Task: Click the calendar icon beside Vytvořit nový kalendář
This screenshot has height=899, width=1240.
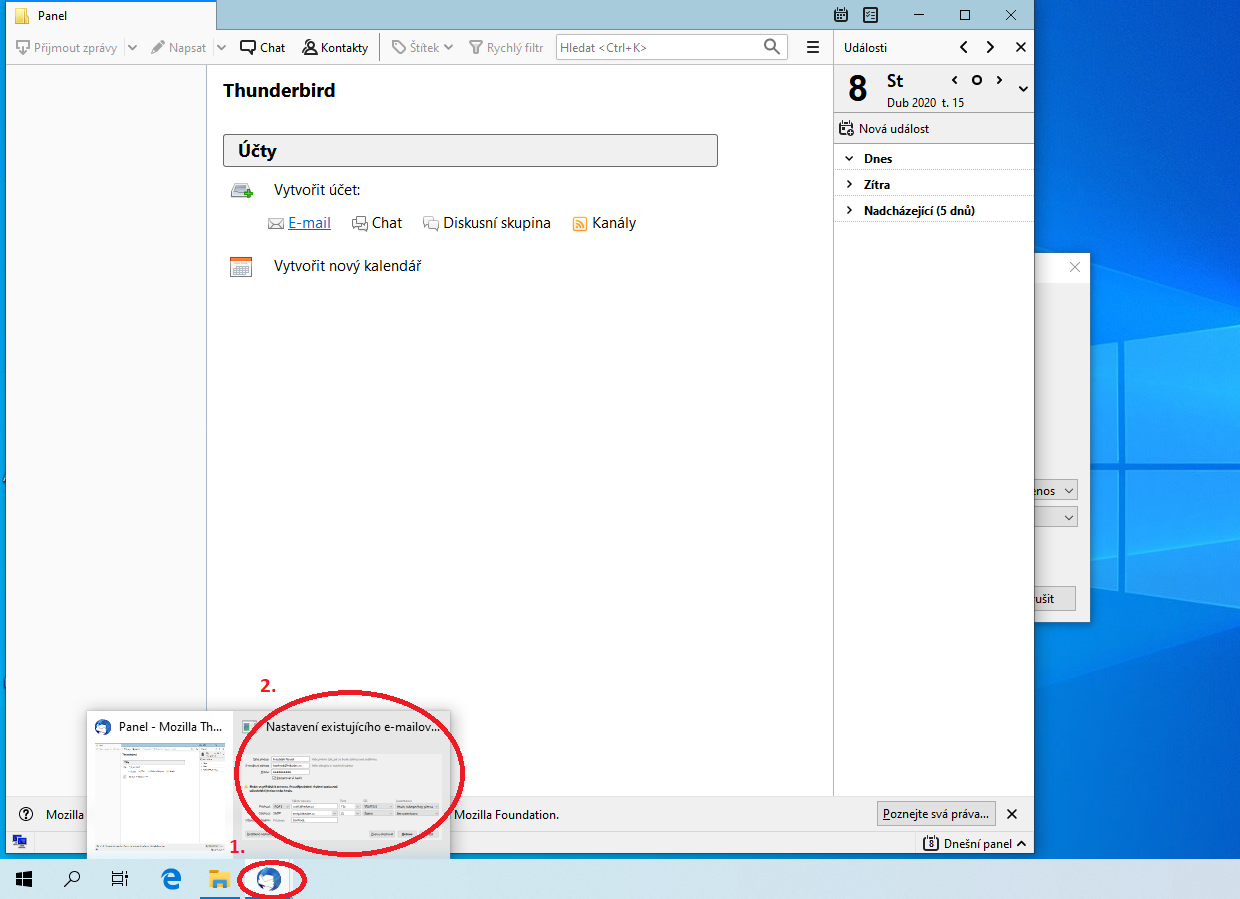Action: click(x=241, y=267)
